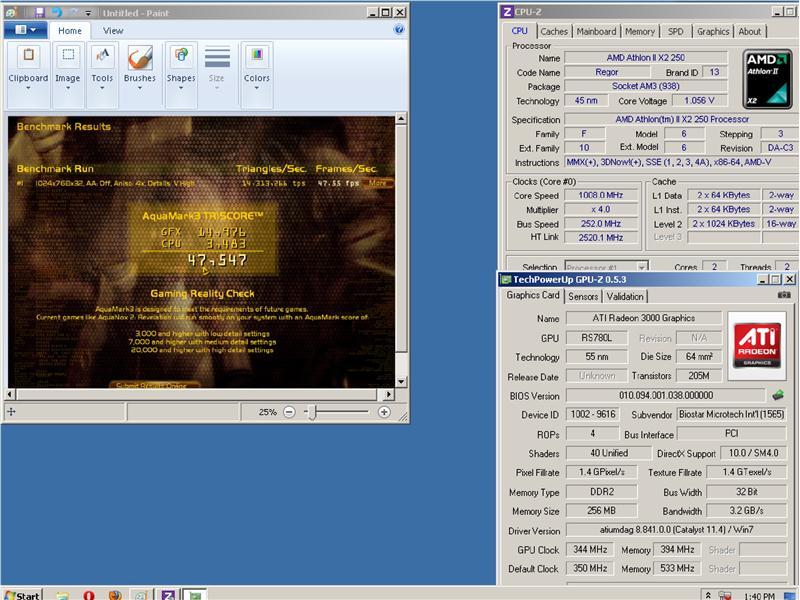Open the Mainboard tab in CPU-Z

click(x=596, y=32)
